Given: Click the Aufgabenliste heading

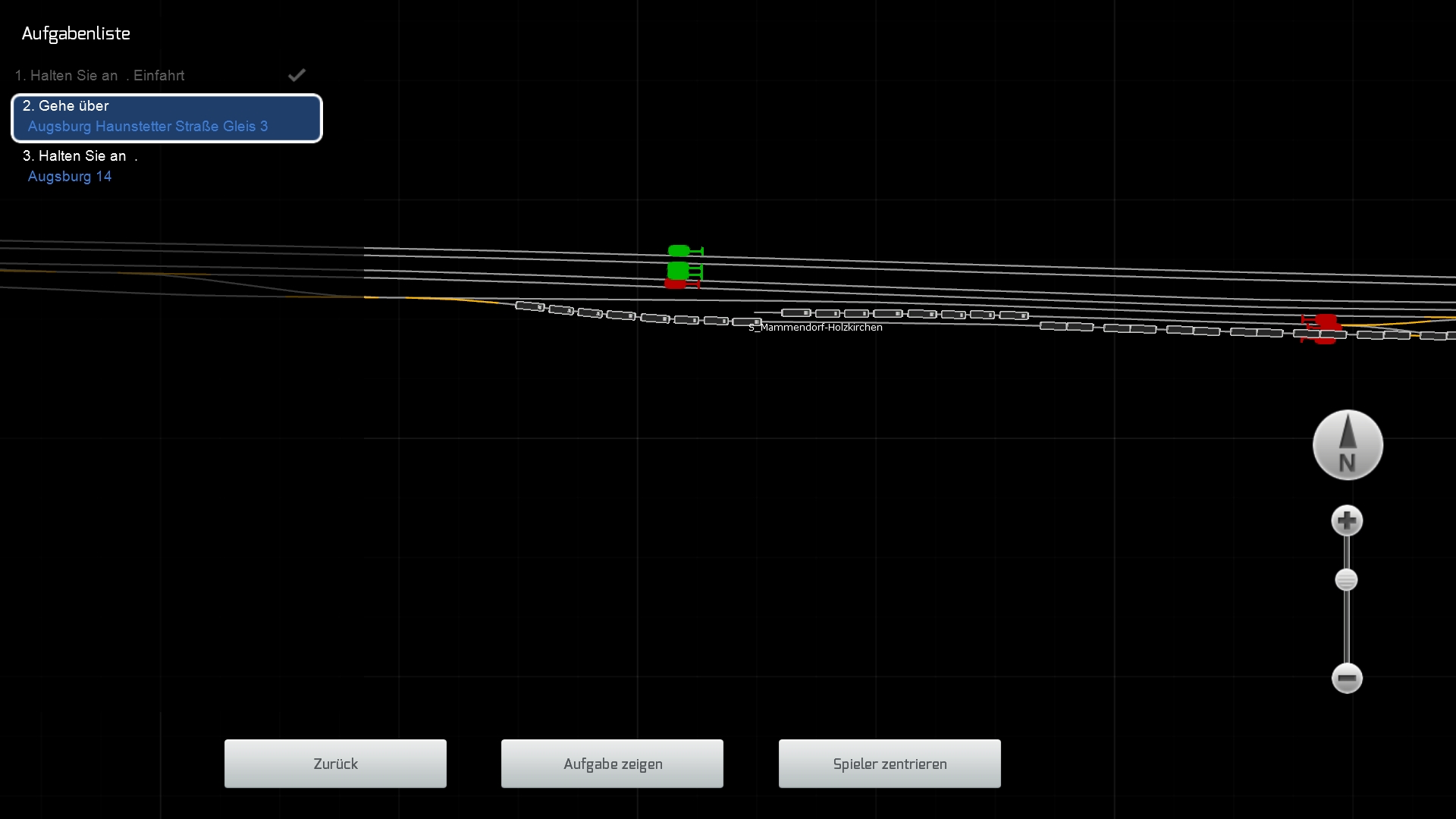Looking at the screenshot, I should [76, 33].
